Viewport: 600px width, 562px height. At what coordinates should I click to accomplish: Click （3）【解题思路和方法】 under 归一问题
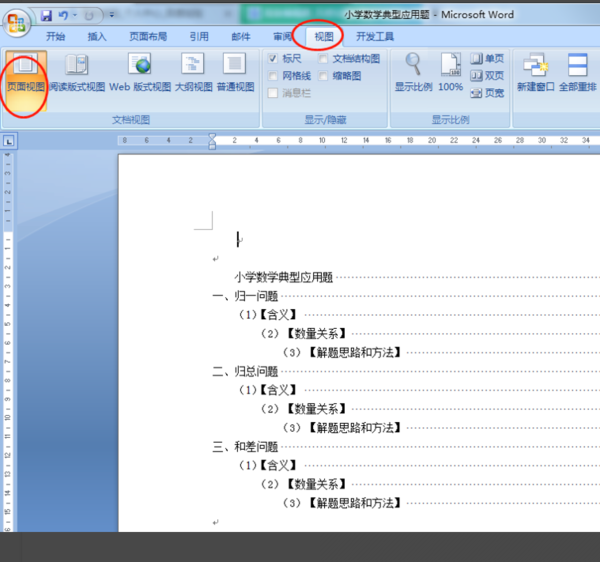341,352
